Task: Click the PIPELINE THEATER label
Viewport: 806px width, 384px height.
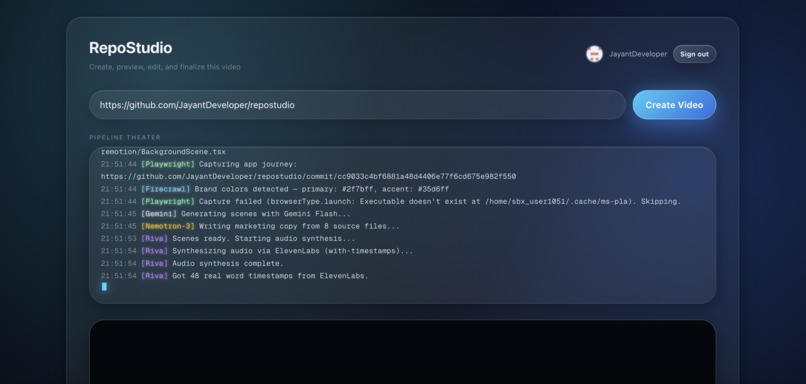Action: click(125, 137)
